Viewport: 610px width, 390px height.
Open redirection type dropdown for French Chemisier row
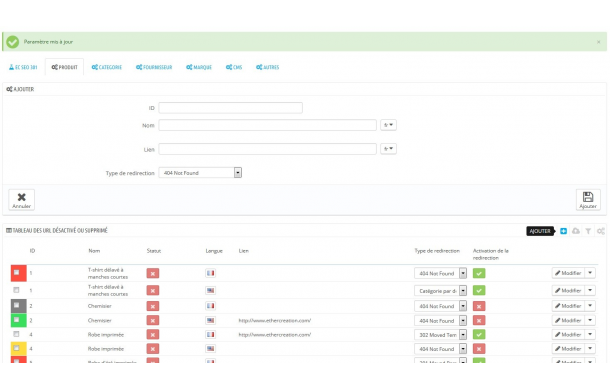[440, 306]
